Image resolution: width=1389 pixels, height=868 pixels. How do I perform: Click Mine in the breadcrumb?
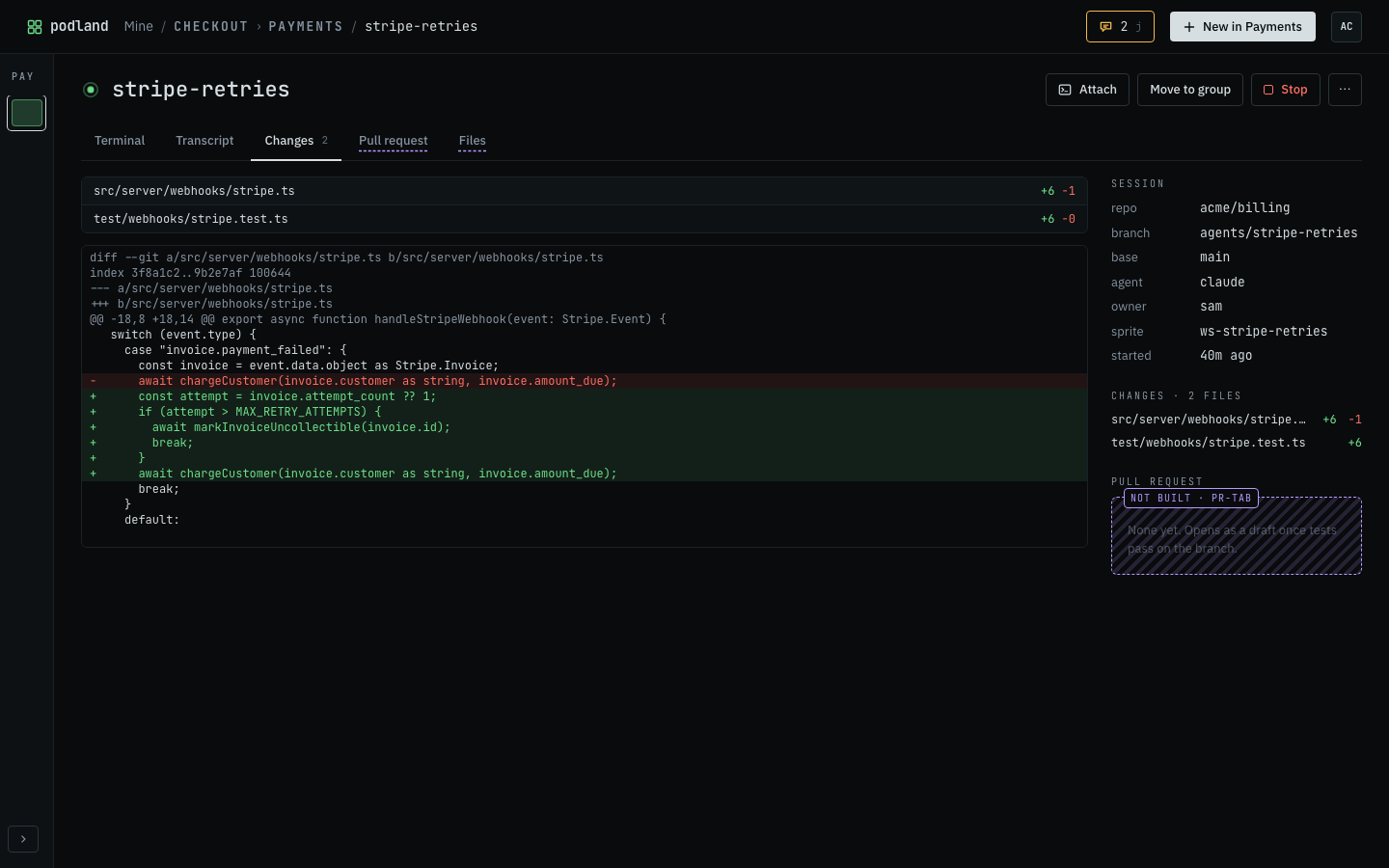click(139, 27)
